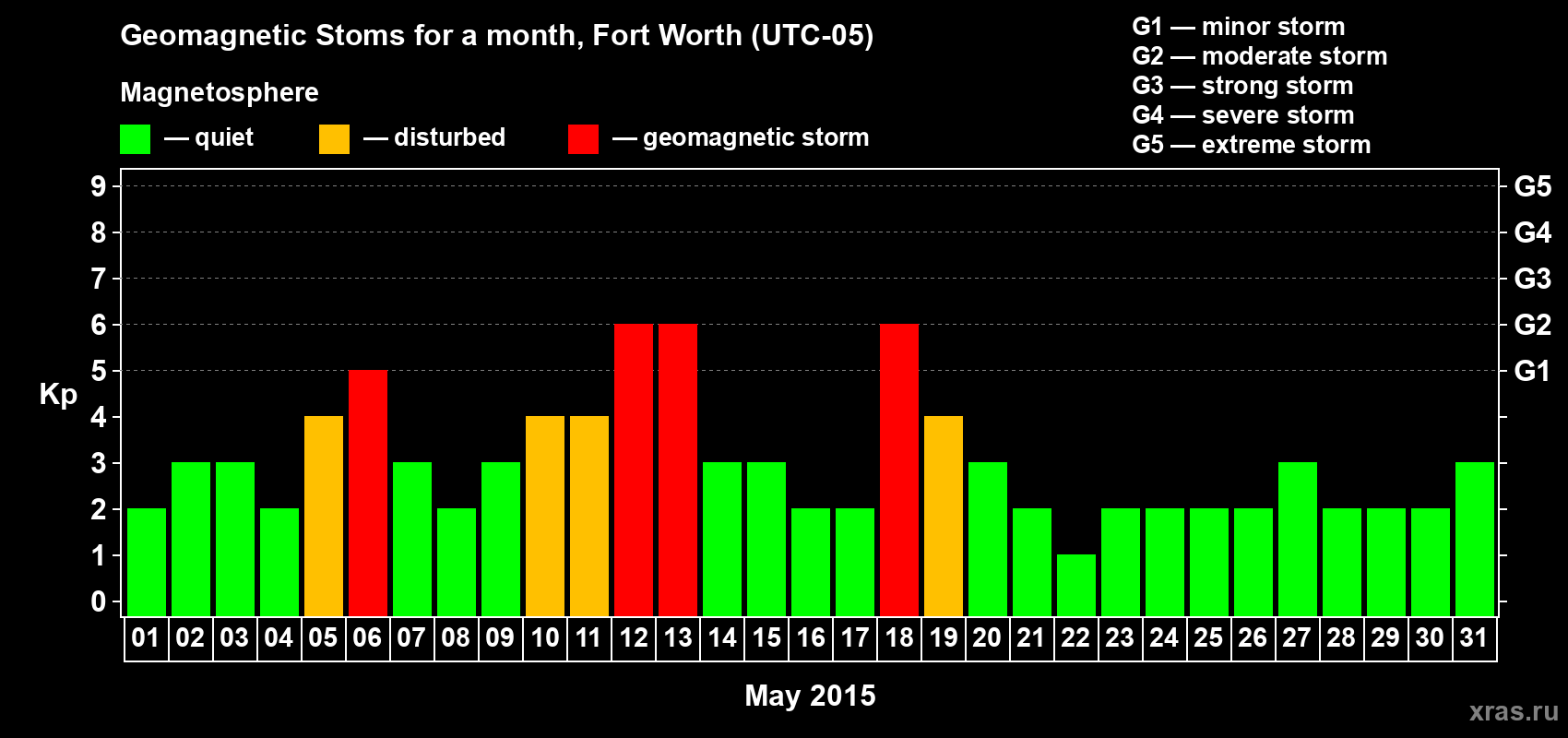Click the green bar for day 30
The image size is (1568, 738).
point(1431,563)
